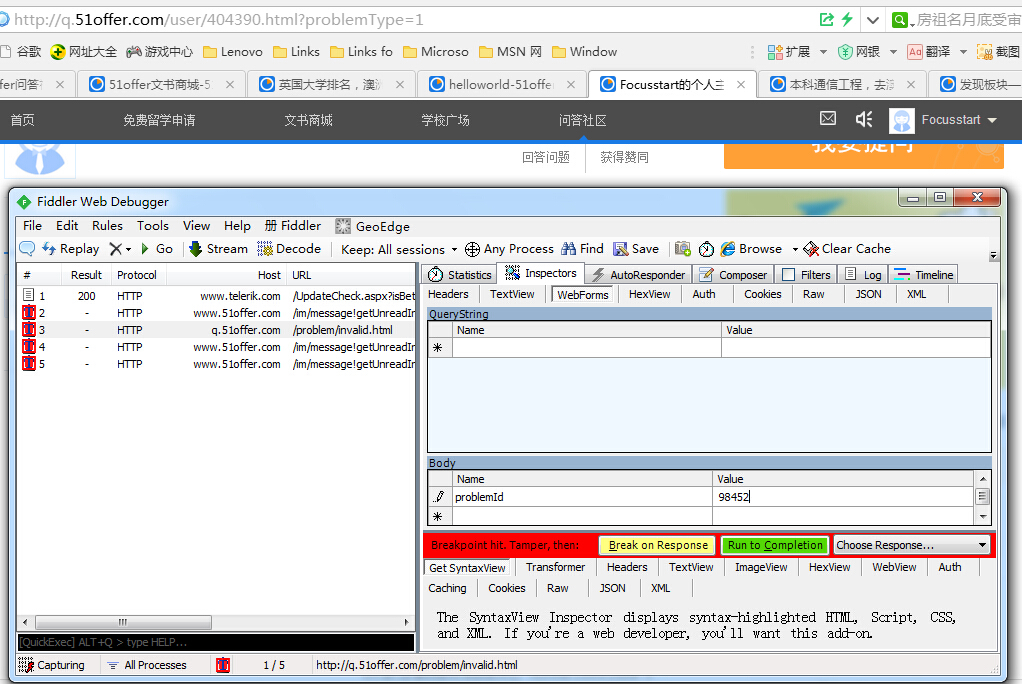The image size is (1022, 684).
Task: Click Go to resume breakpoints
Action: click(x=157, y=248)
